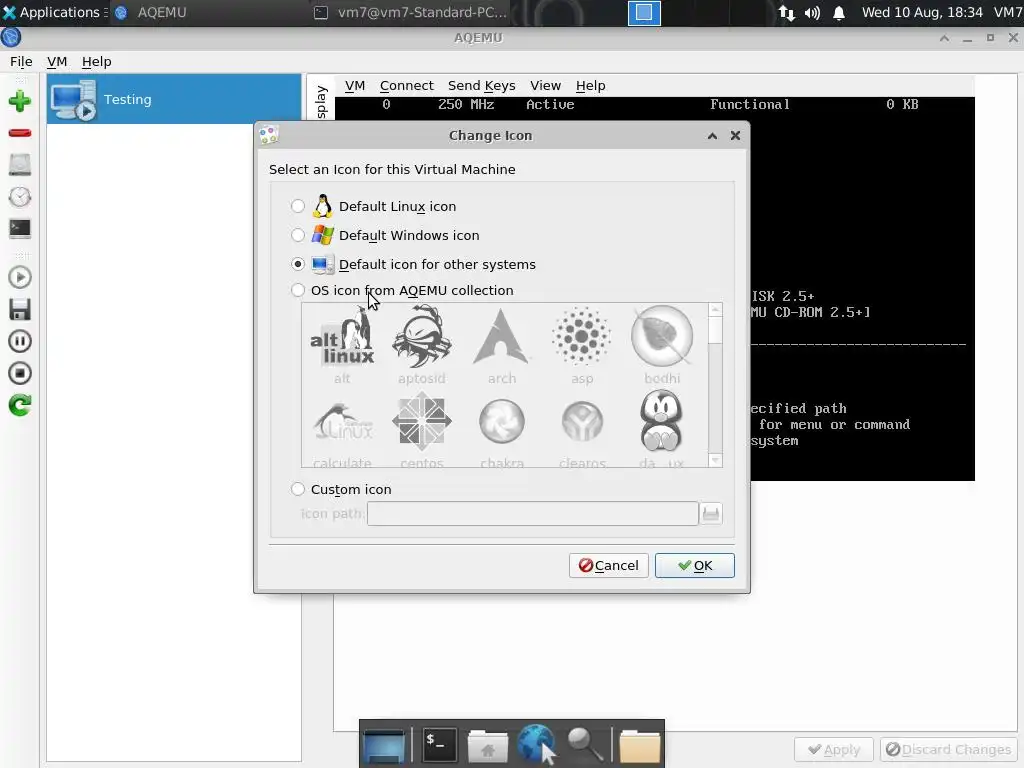Viewport: 1024px width, 768px height.
Task: Pause the VM with pause icon
Action: [20, 341]
